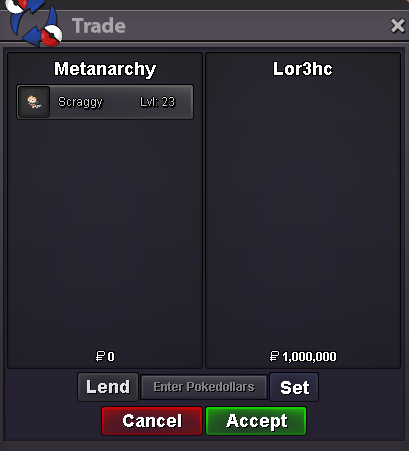The image size is (409, 451).
Task: Accept the trade with the green button
Action: (256, 421)
